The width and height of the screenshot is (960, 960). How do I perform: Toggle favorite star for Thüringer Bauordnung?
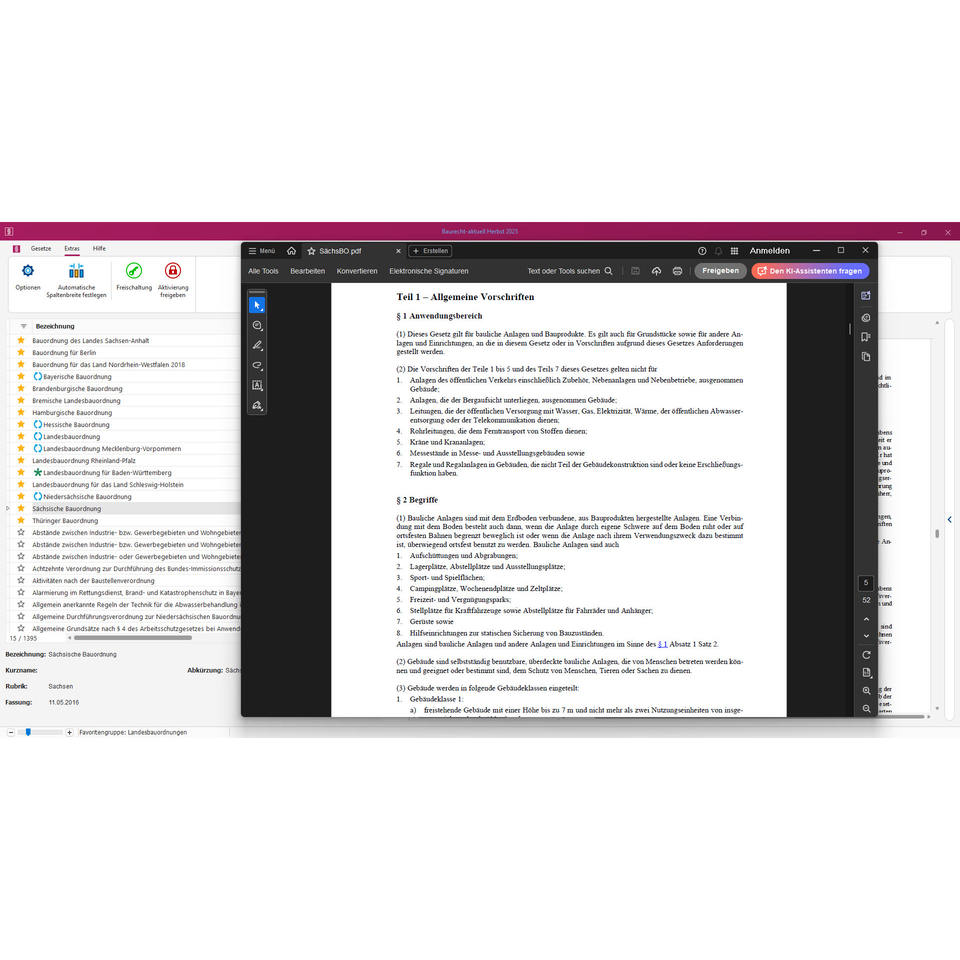[21, 520]
